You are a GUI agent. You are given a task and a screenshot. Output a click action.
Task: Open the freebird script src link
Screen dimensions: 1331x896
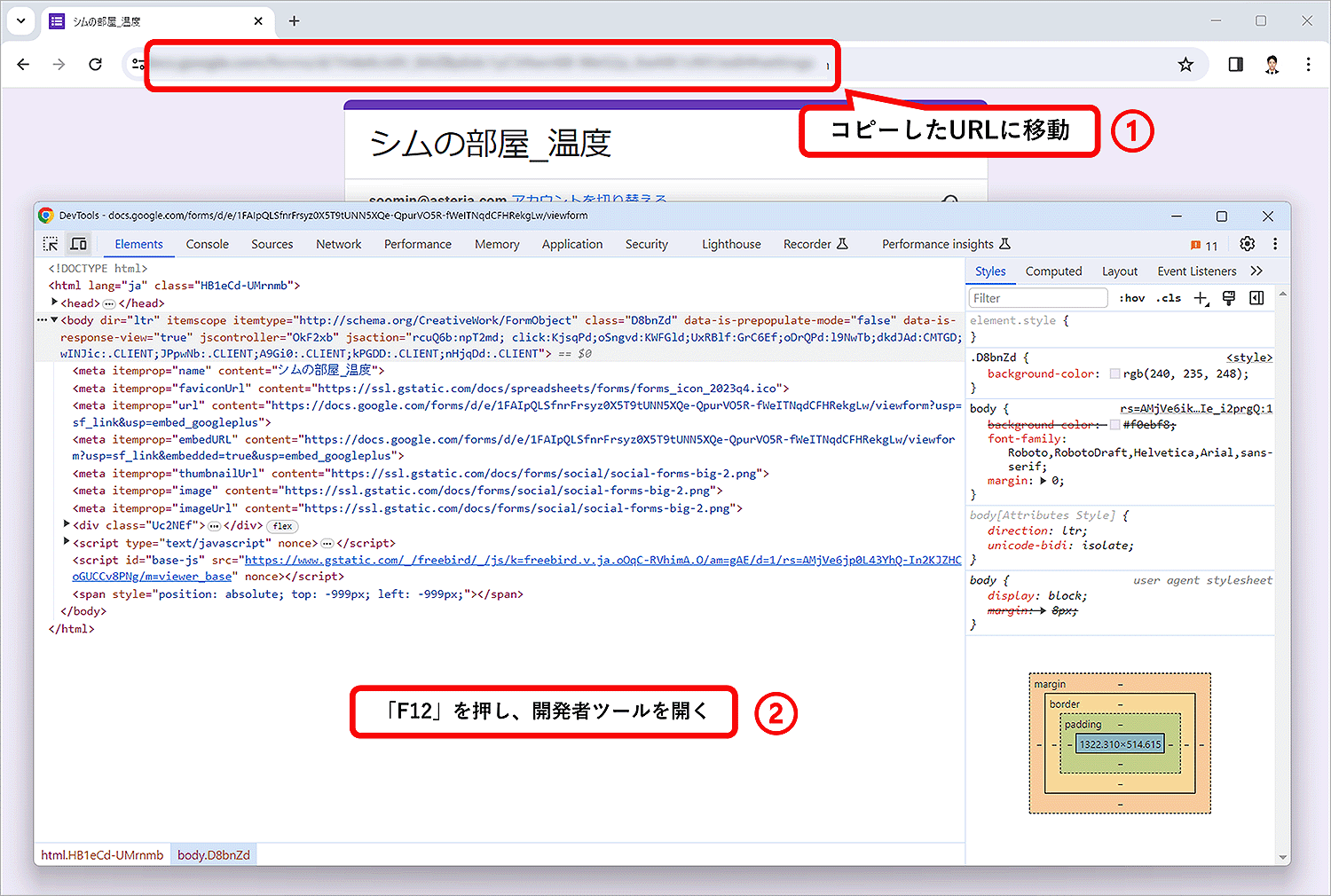point(602,560)
